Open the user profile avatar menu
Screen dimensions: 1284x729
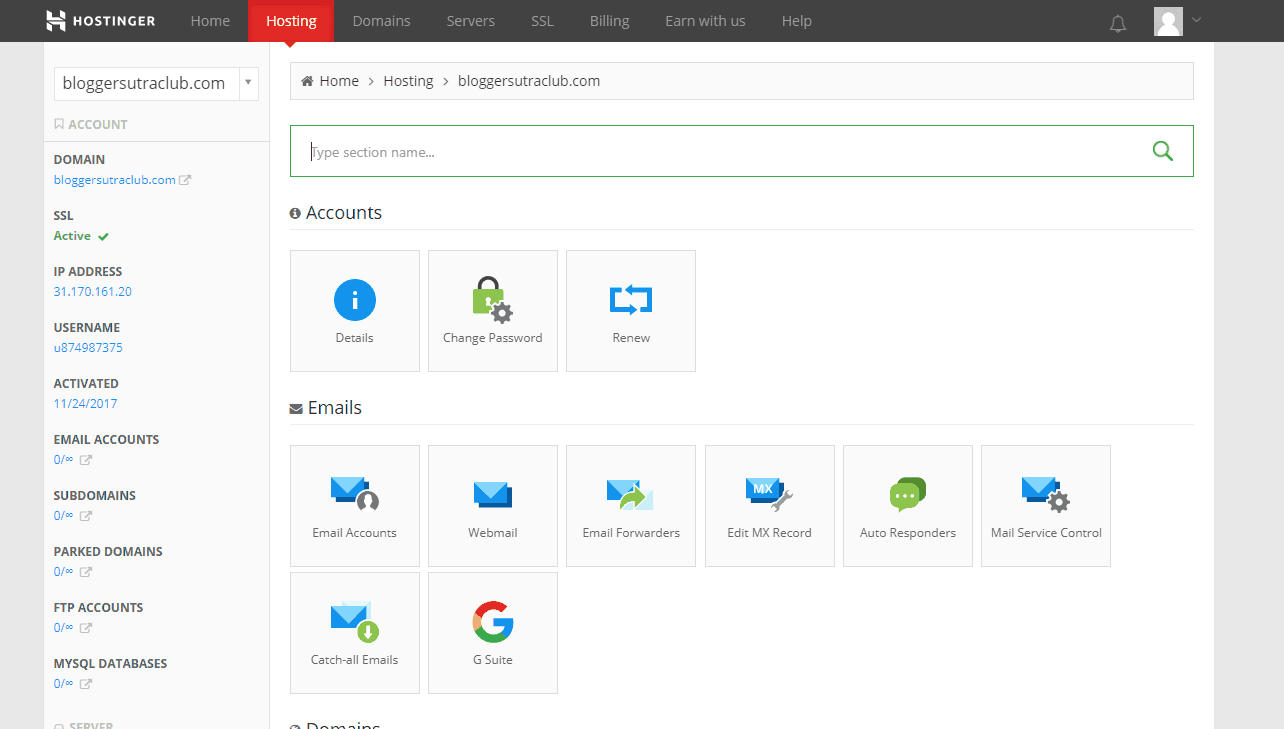[x=1176, y=21]
